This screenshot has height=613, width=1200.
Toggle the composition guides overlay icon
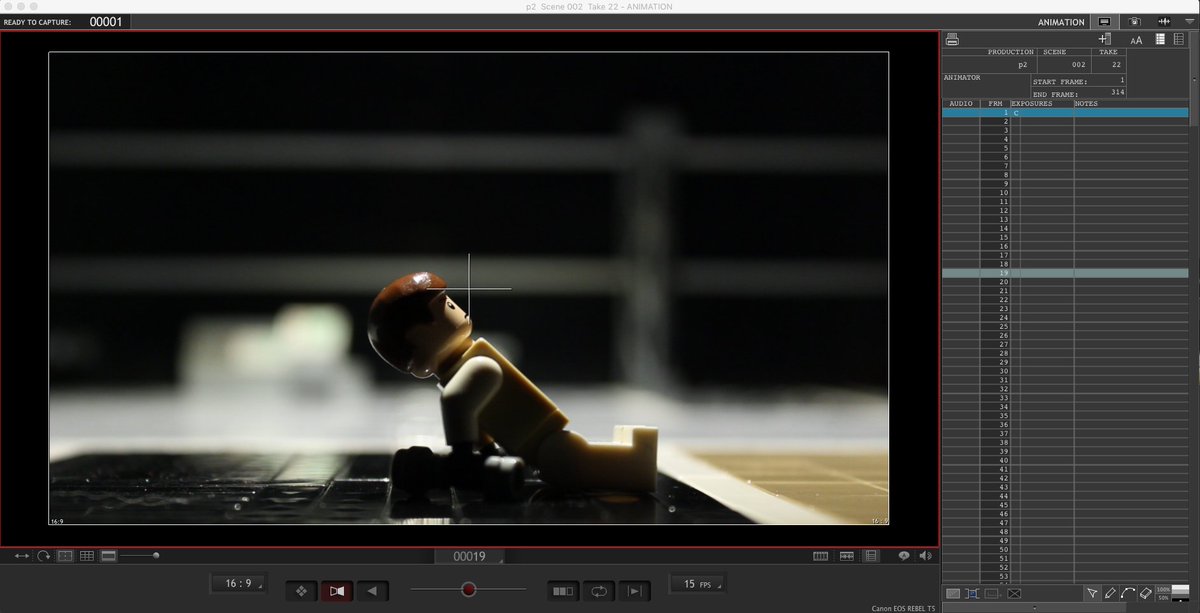click(65, 556)
